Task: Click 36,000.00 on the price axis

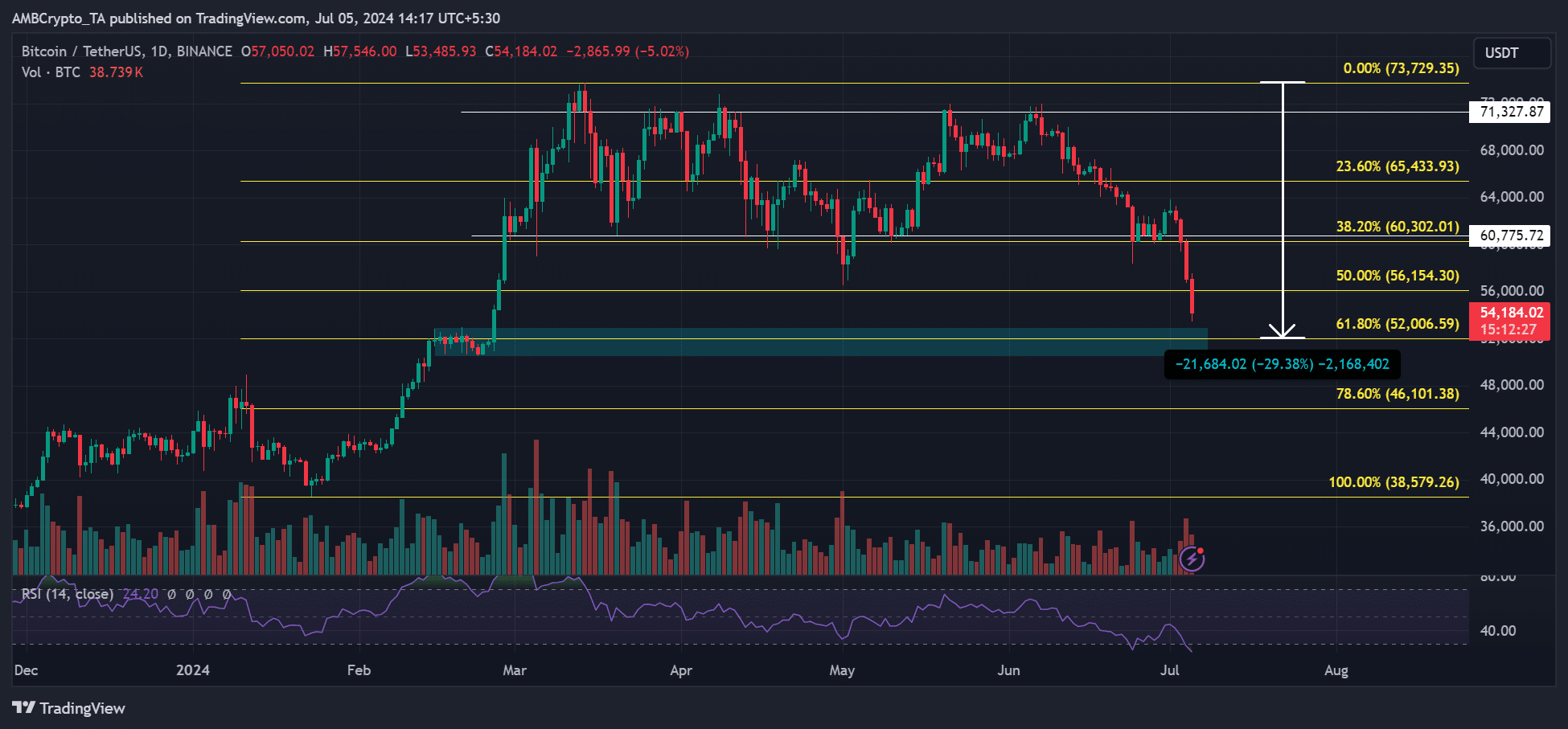Action: click(x=1512, y=526)
